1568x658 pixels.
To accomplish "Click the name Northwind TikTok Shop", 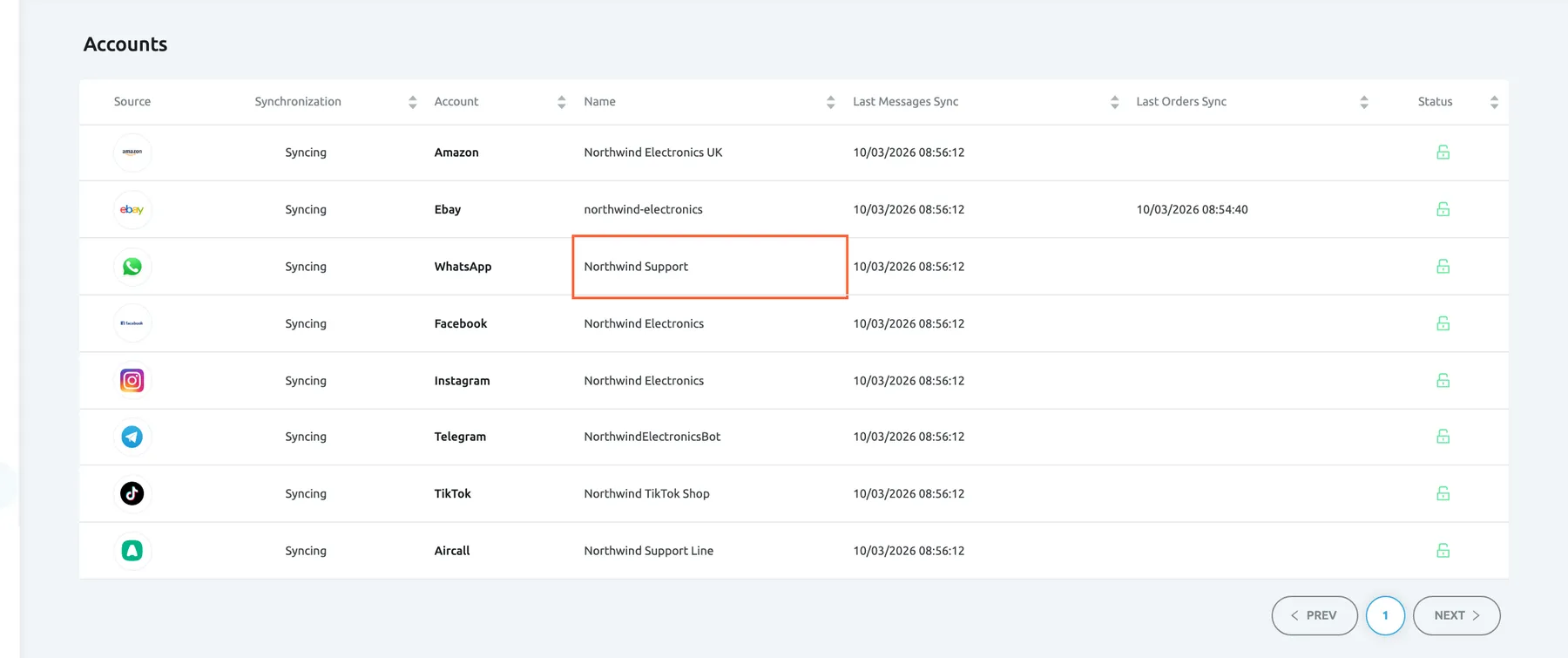I will coord(646,493).
